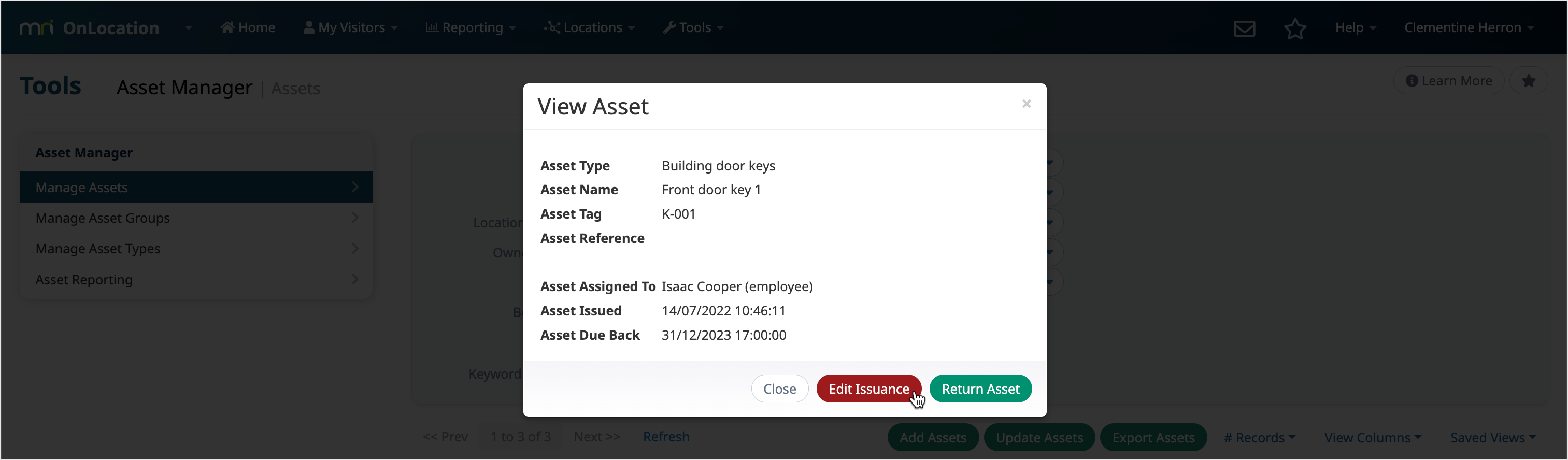
Task: Click the outlined star favorites icon in top bar
Action: (x=1295, y=28)
